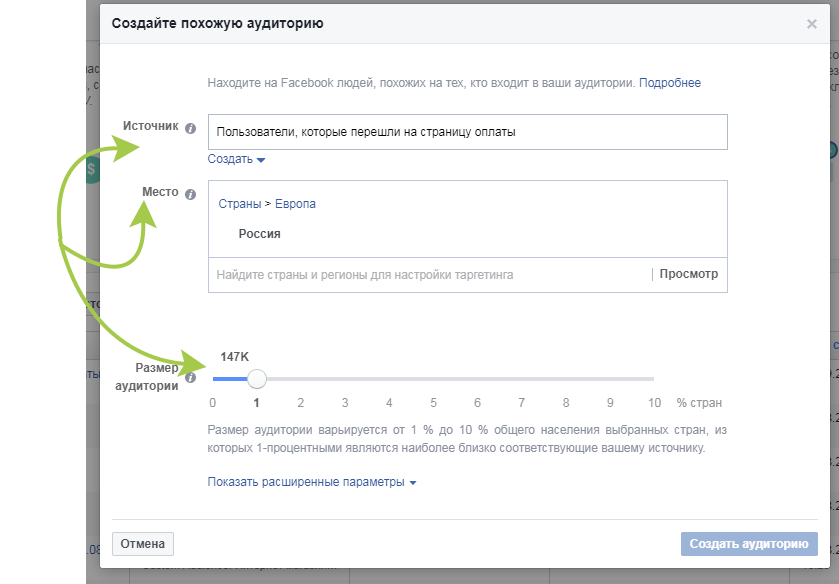Click the Источник source input field
This screenshot has height=584, width=839.
pyautogui.click(x=467, y=132)
